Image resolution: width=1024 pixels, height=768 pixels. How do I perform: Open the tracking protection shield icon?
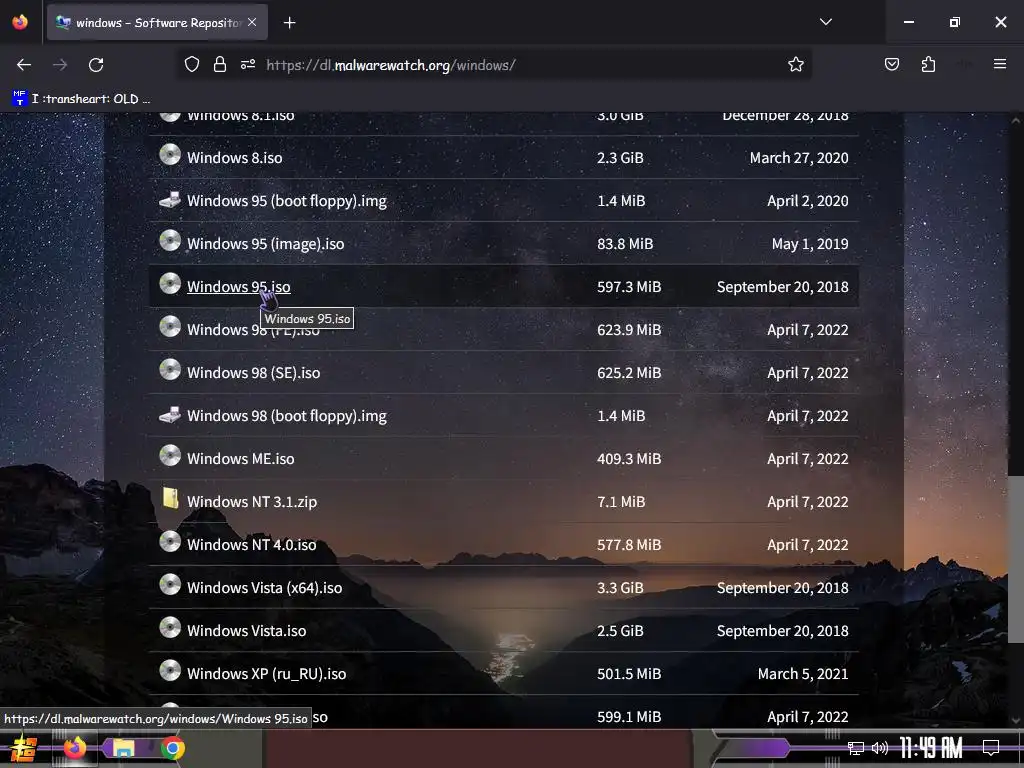click(191, 65)
